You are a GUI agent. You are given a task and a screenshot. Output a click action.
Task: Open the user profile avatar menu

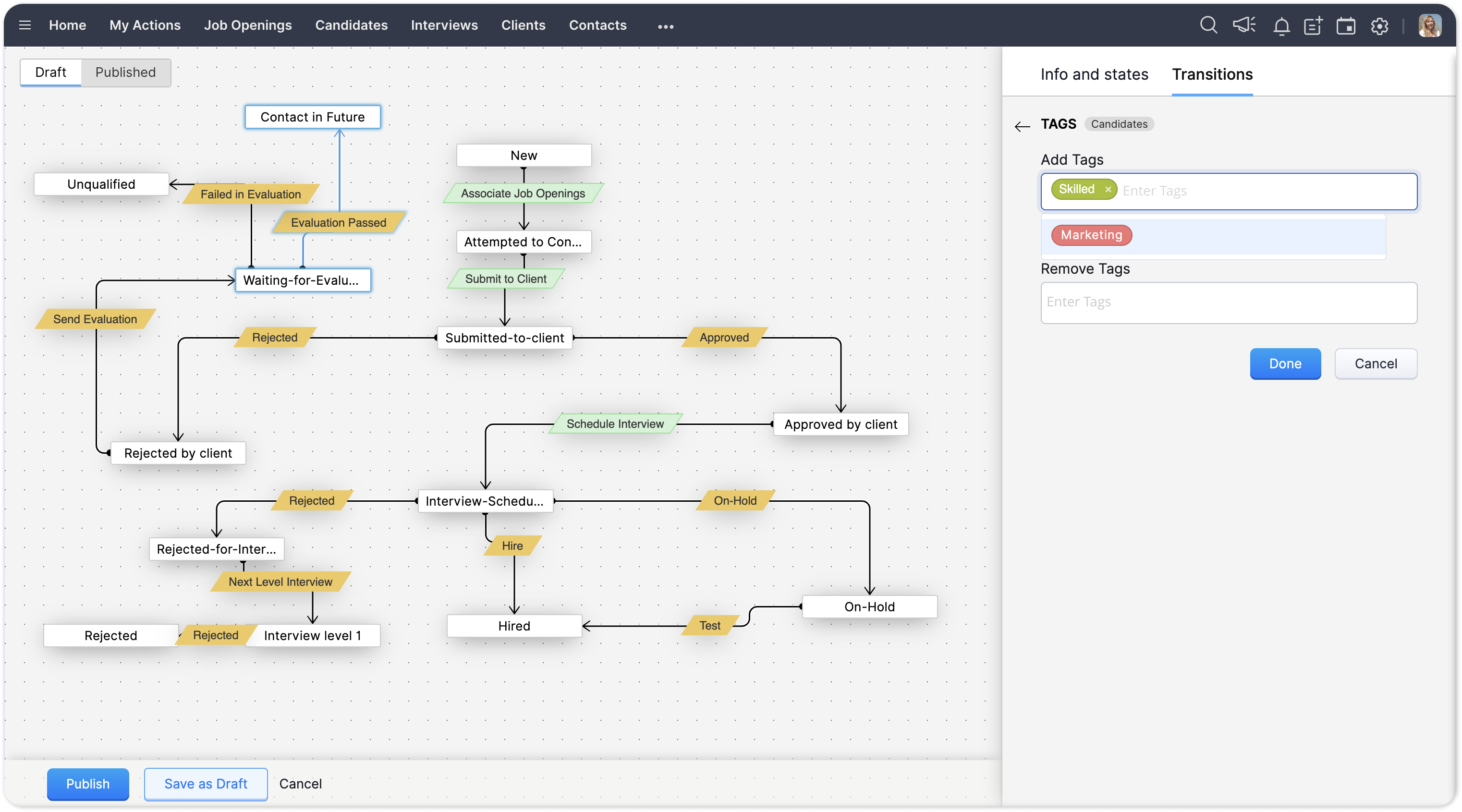pos(1429,25)
